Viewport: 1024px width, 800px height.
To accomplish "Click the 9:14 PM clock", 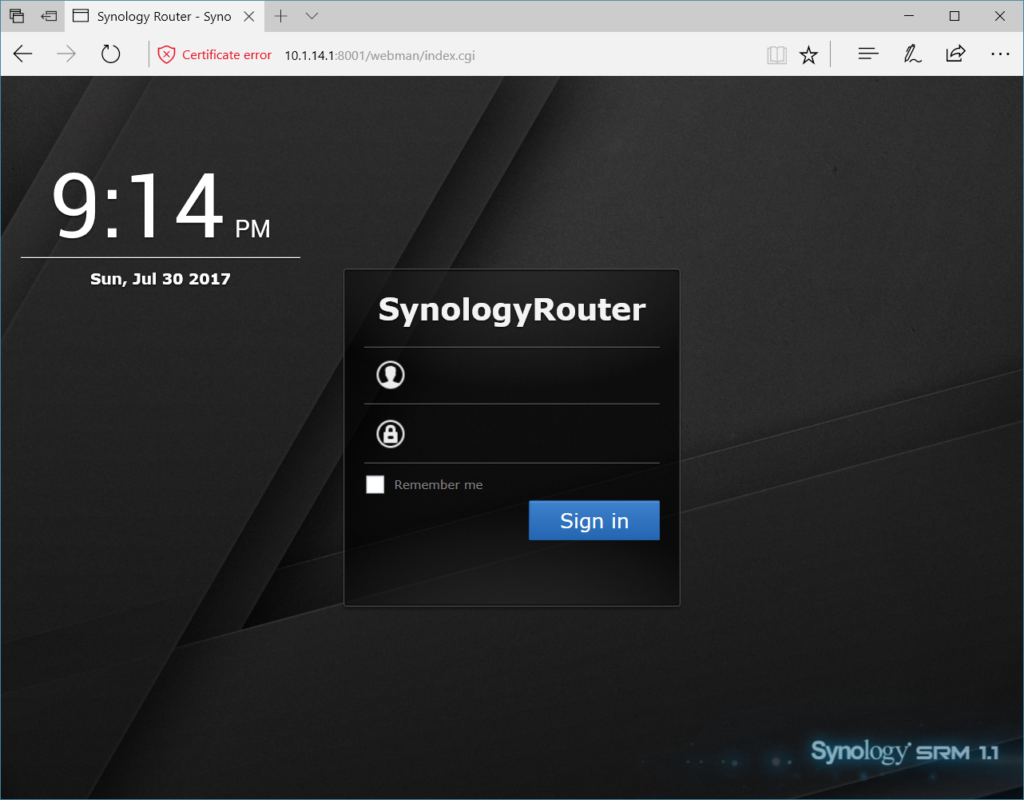I will [x=161, y=206].
